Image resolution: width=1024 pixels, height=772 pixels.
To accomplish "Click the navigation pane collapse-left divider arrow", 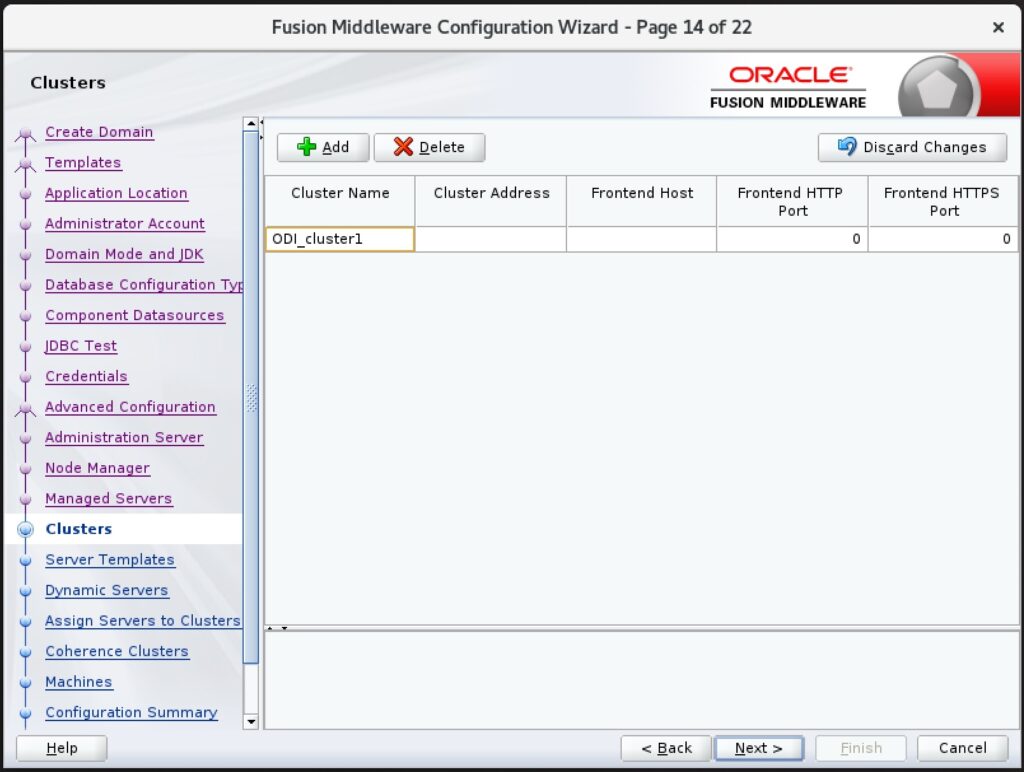I will click(261, 122).
